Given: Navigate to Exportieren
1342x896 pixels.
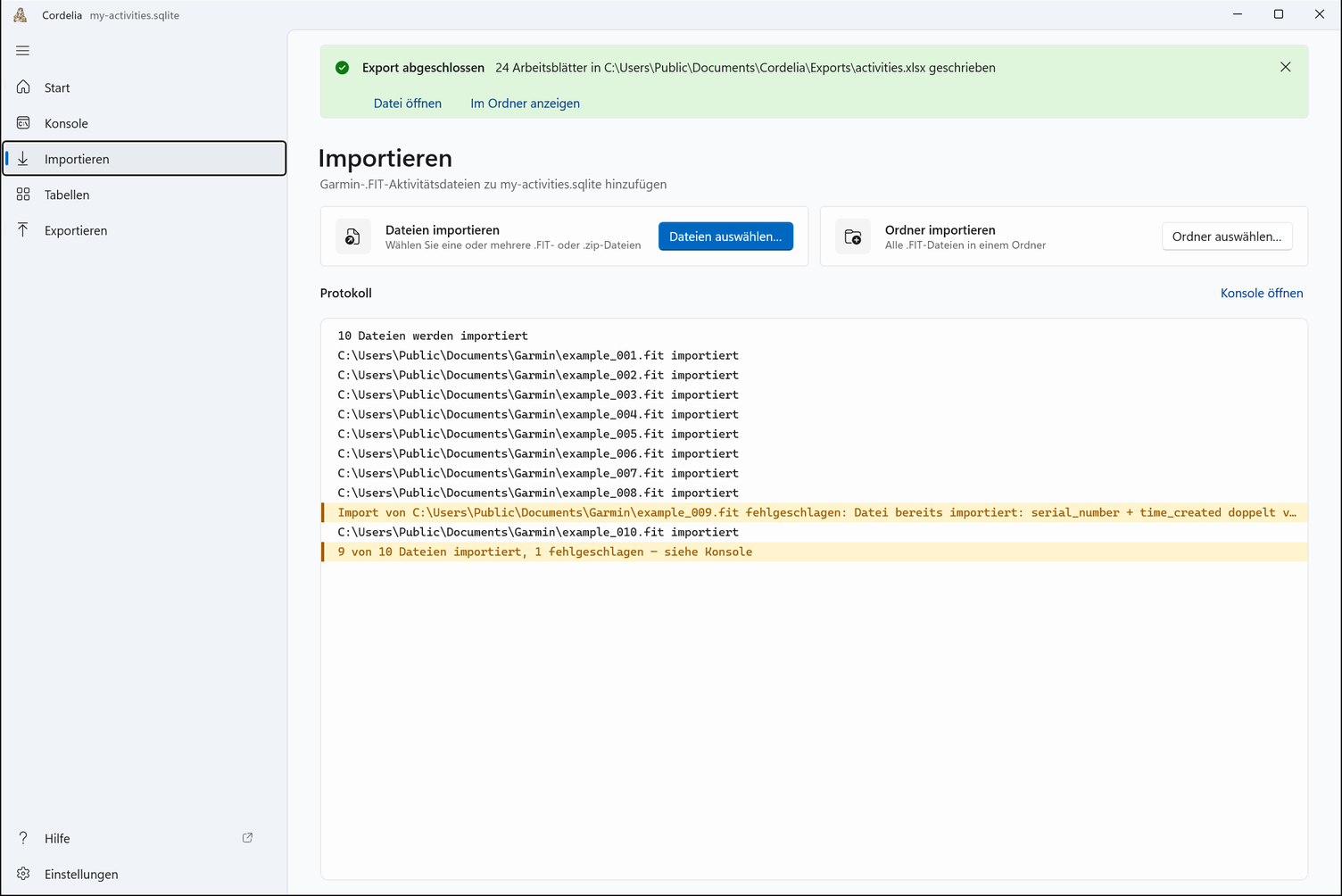Looking at the screenshot, I should tap(145, 230).
